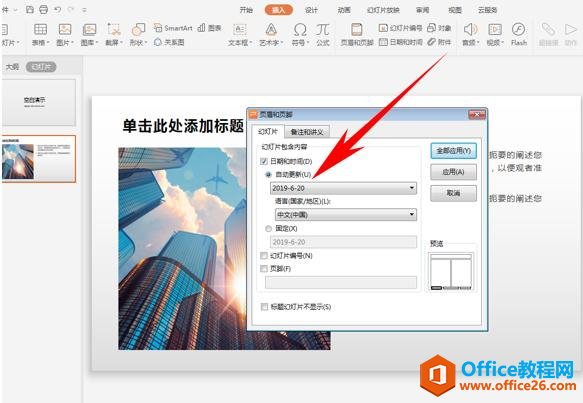Start a screen capture with 截屏
Image resolution: width=583 pixels, height=403 pixels.
pos(114,29)
